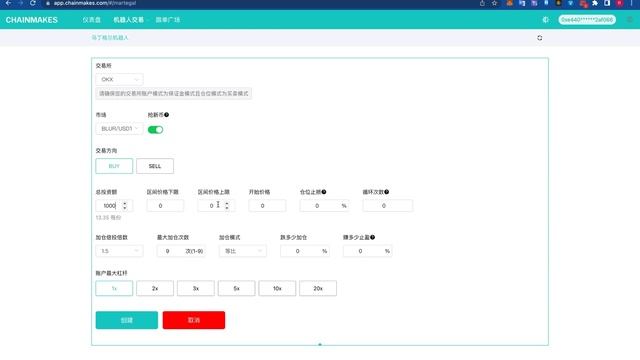Open the 机器人交易 nav tab
This screenshot has height=360, width=640.
(x=129, y=20)
